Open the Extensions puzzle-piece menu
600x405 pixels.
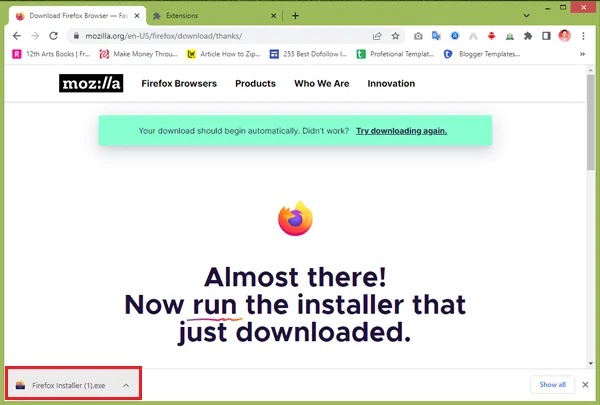(528, 36)
